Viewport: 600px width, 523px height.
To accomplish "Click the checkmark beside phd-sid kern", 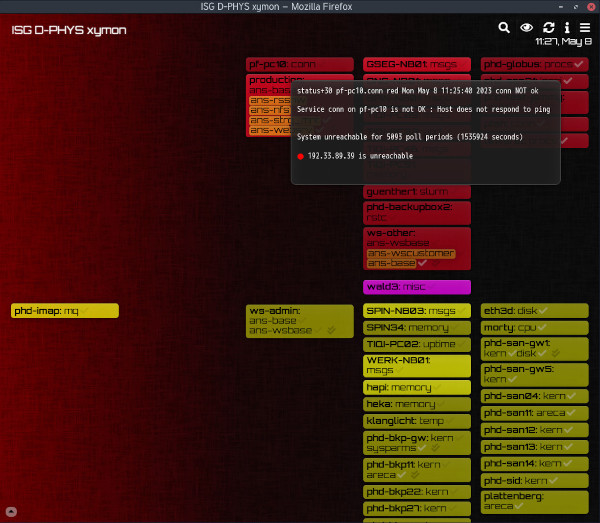I will [x=553, y=481].
